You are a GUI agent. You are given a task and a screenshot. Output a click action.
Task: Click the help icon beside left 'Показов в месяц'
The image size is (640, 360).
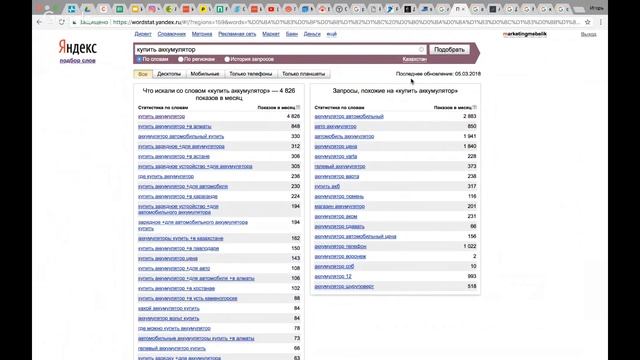click(298, 107)
